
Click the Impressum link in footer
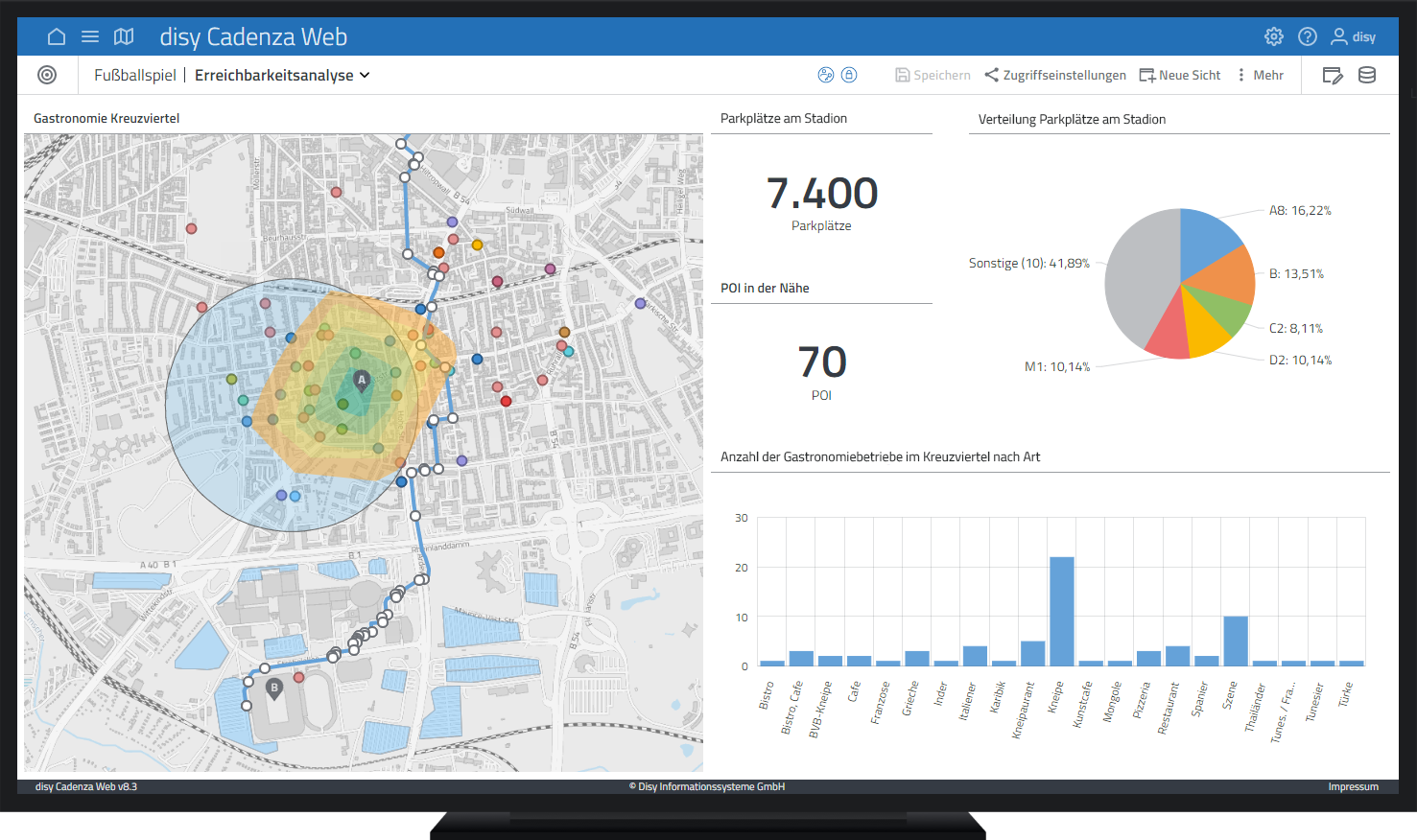(1353, 786)
